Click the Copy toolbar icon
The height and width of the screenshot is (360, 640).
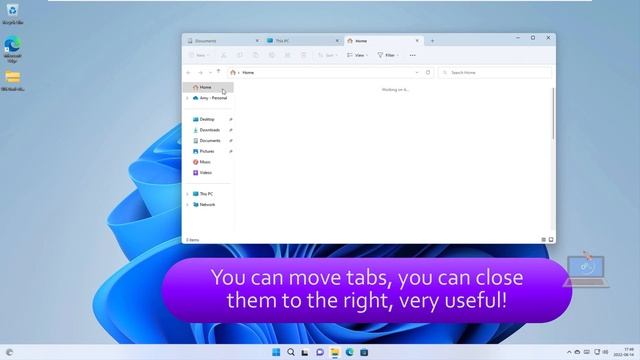pyautogui.click(x=240, y=55)
